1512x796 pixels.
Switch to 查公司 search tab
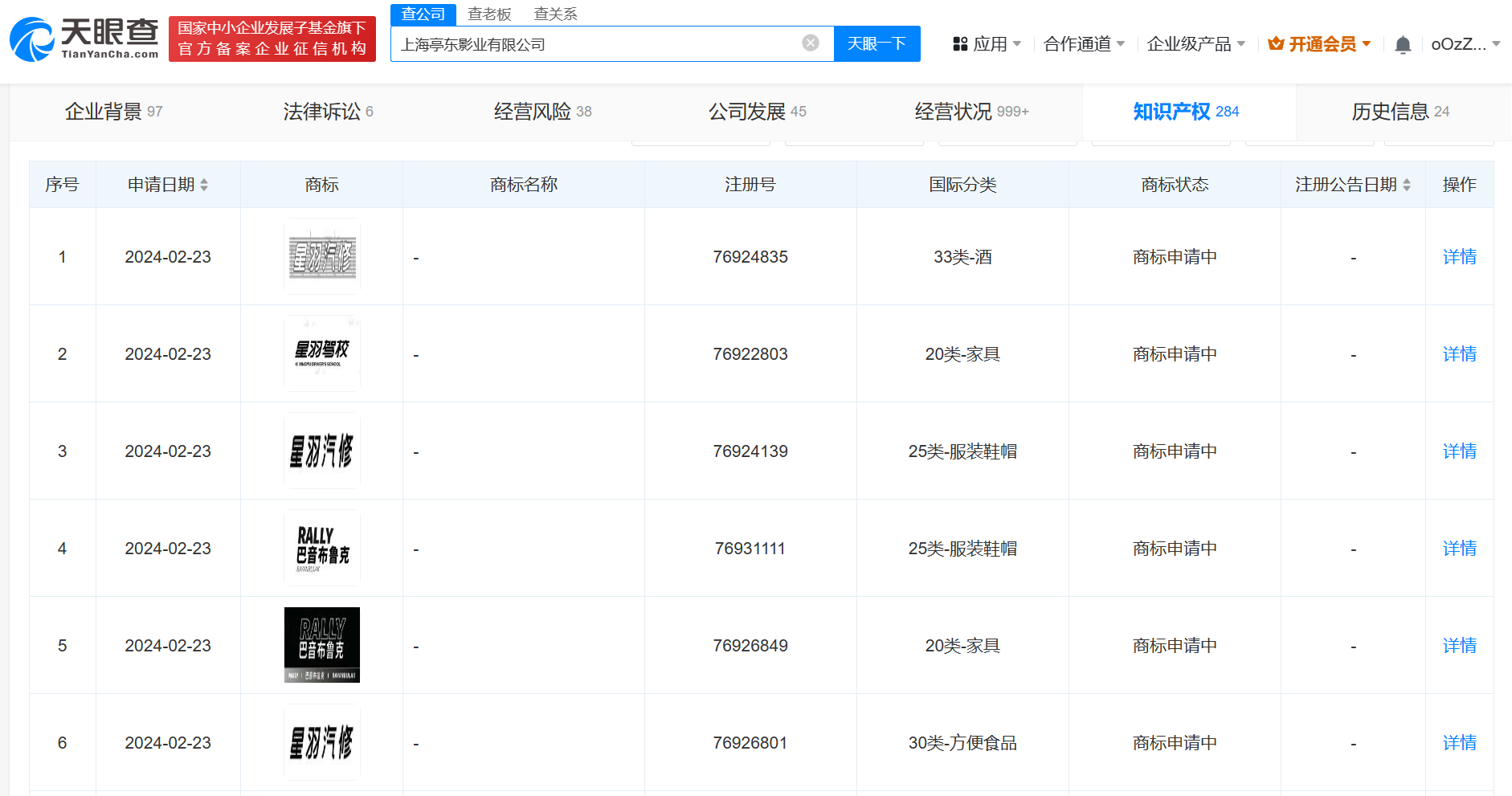[x=423, y=14]
